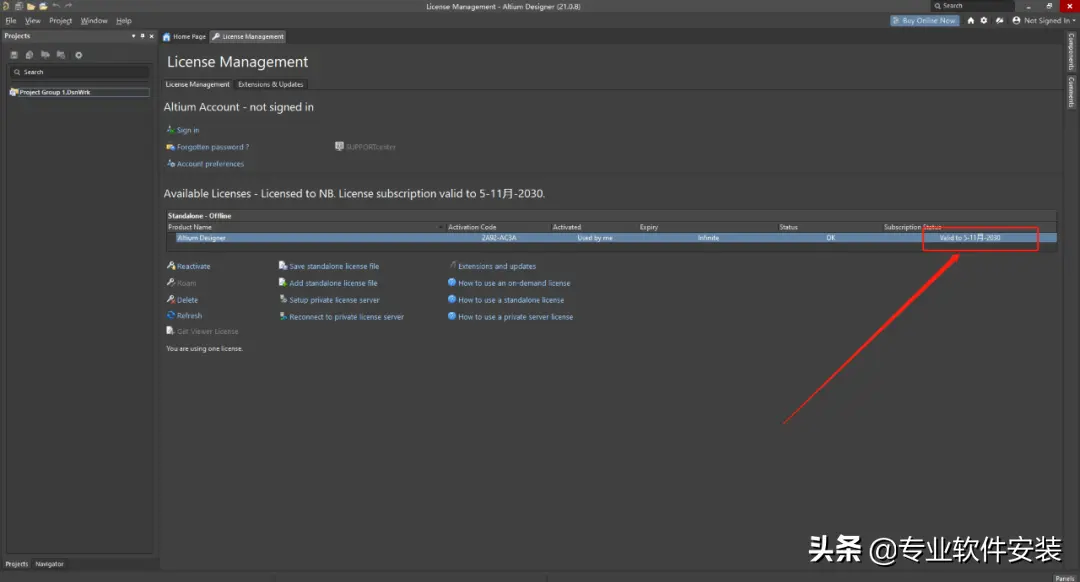
Task: Open the View menu
Action: point(32,21)
